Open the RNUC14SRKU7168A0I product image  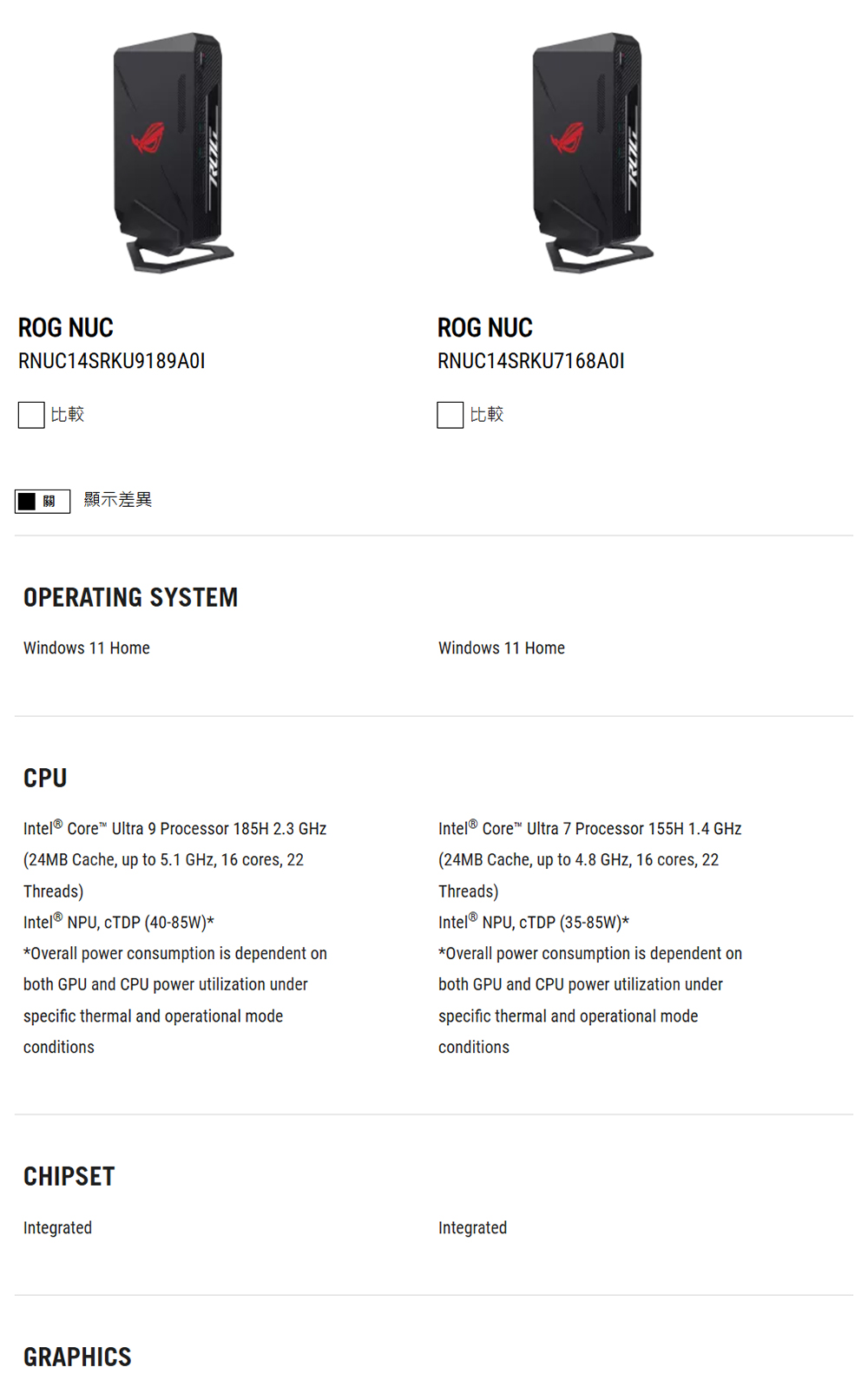click(x=591, y=152)
